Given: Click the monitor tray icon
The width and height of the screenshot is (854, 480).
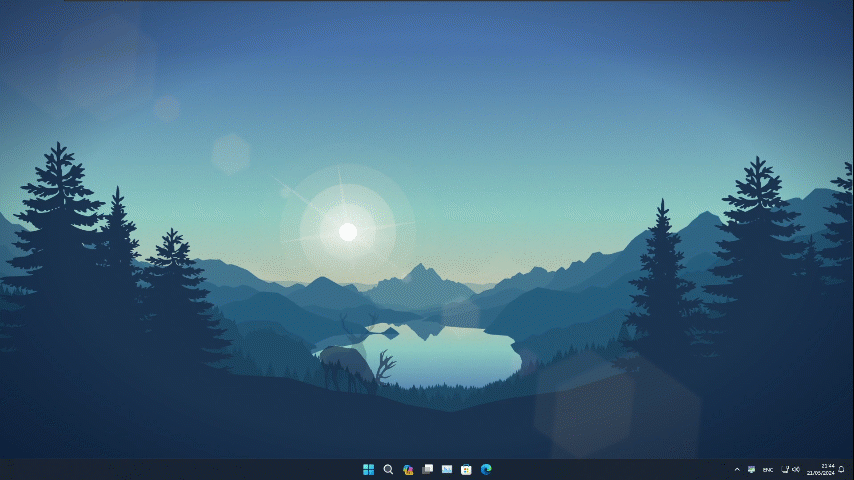Looking at the screenshot, I should [751, 469].
